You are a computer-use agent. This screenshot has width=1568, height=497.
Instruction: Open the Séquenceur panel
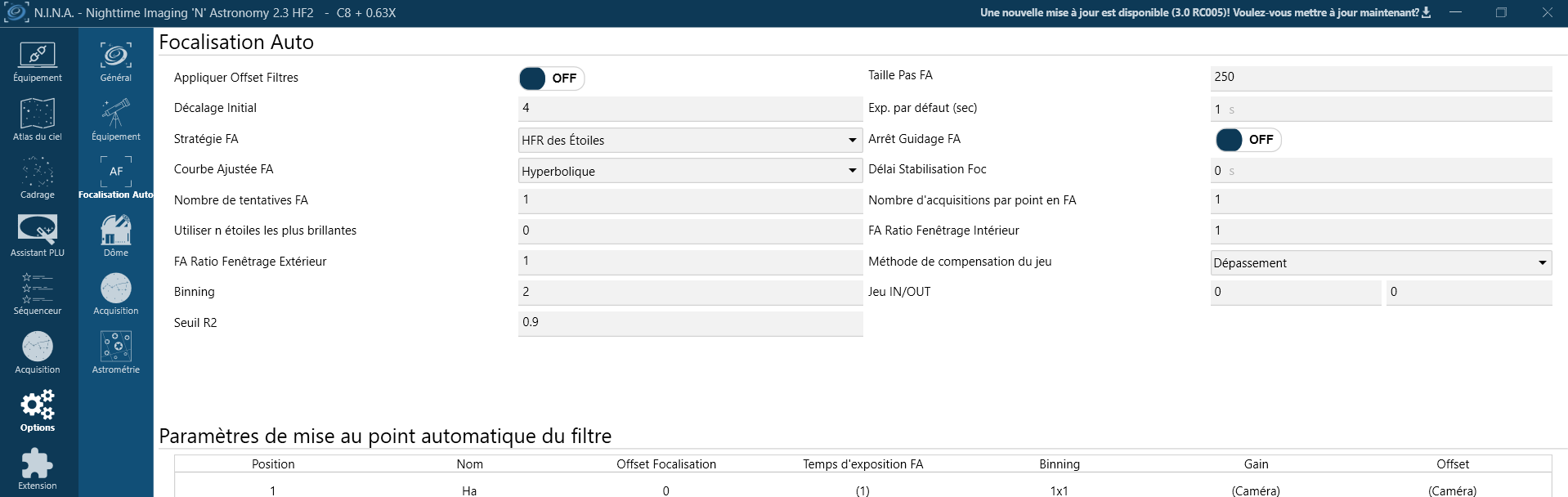pyautogui.click(x=38, y=294)
